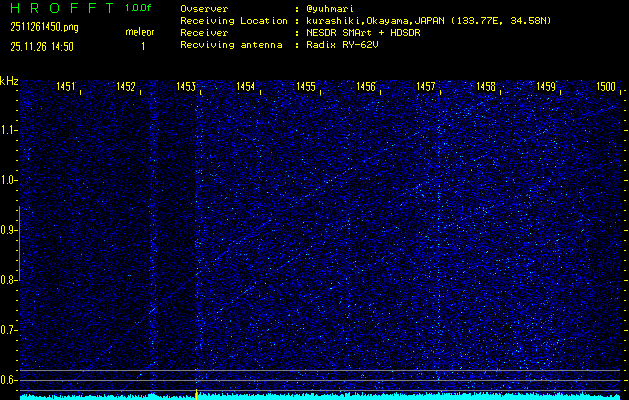Select the 1500 time marker

(606, 87)
